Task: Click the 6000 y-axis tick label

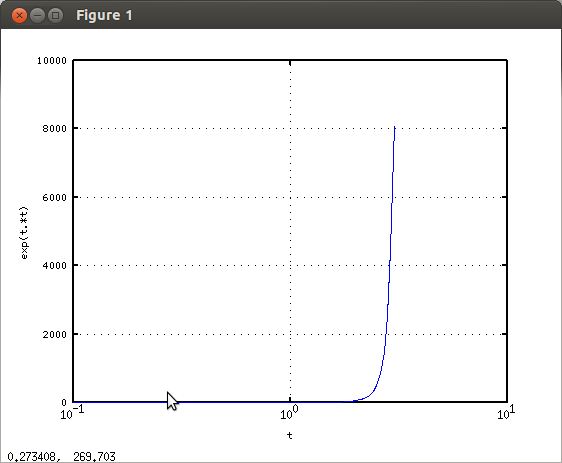Action: tap(54, 197)
